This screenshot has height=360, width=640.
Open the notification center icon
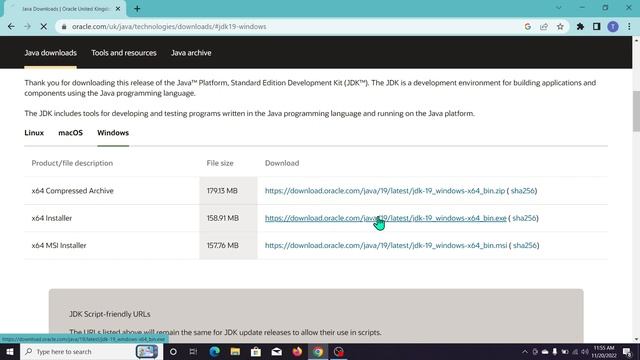tap(627, 351)
